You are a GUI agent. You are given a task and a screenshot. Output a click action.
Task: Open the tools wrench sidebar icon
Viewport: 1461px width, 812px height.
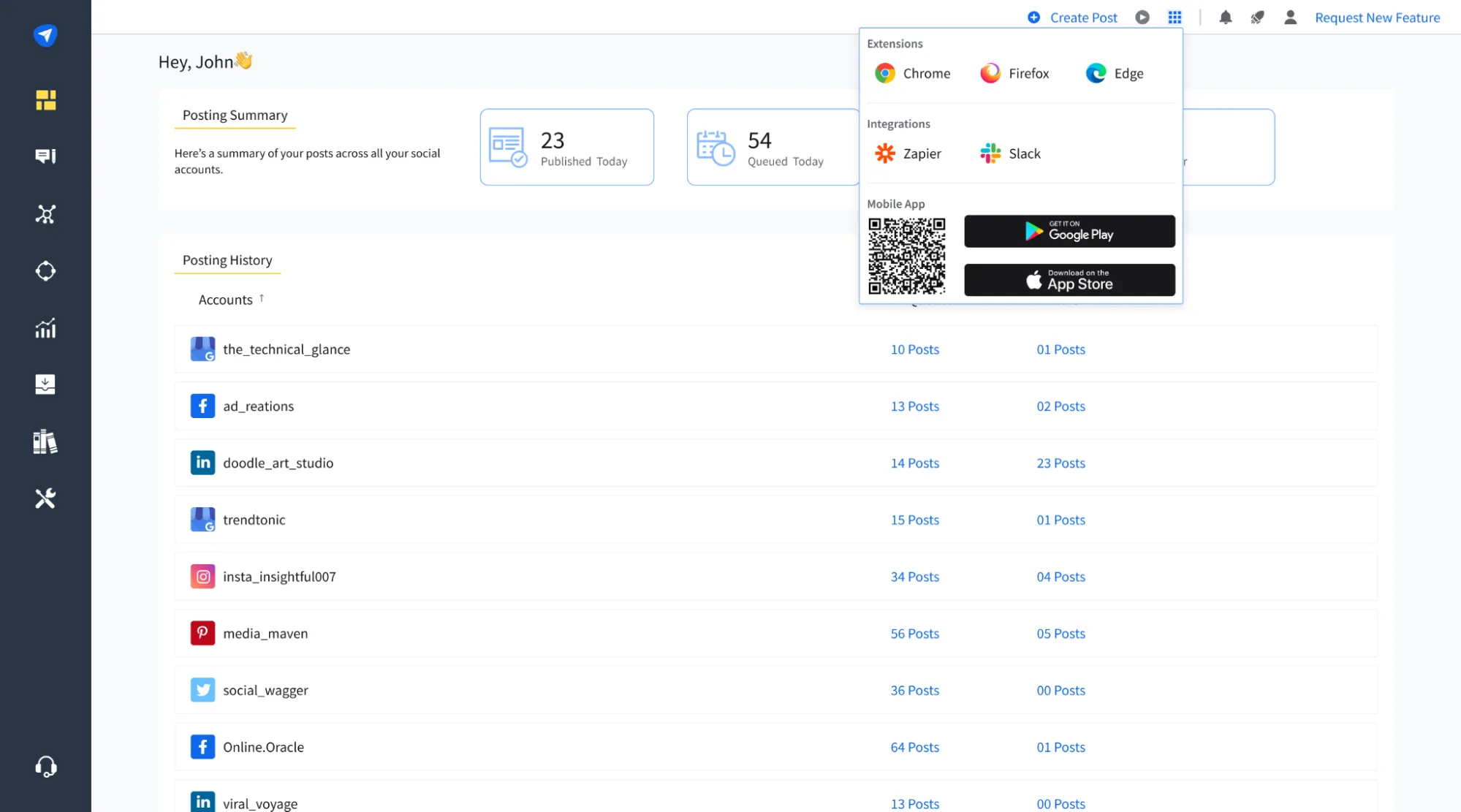coord(45,498)
